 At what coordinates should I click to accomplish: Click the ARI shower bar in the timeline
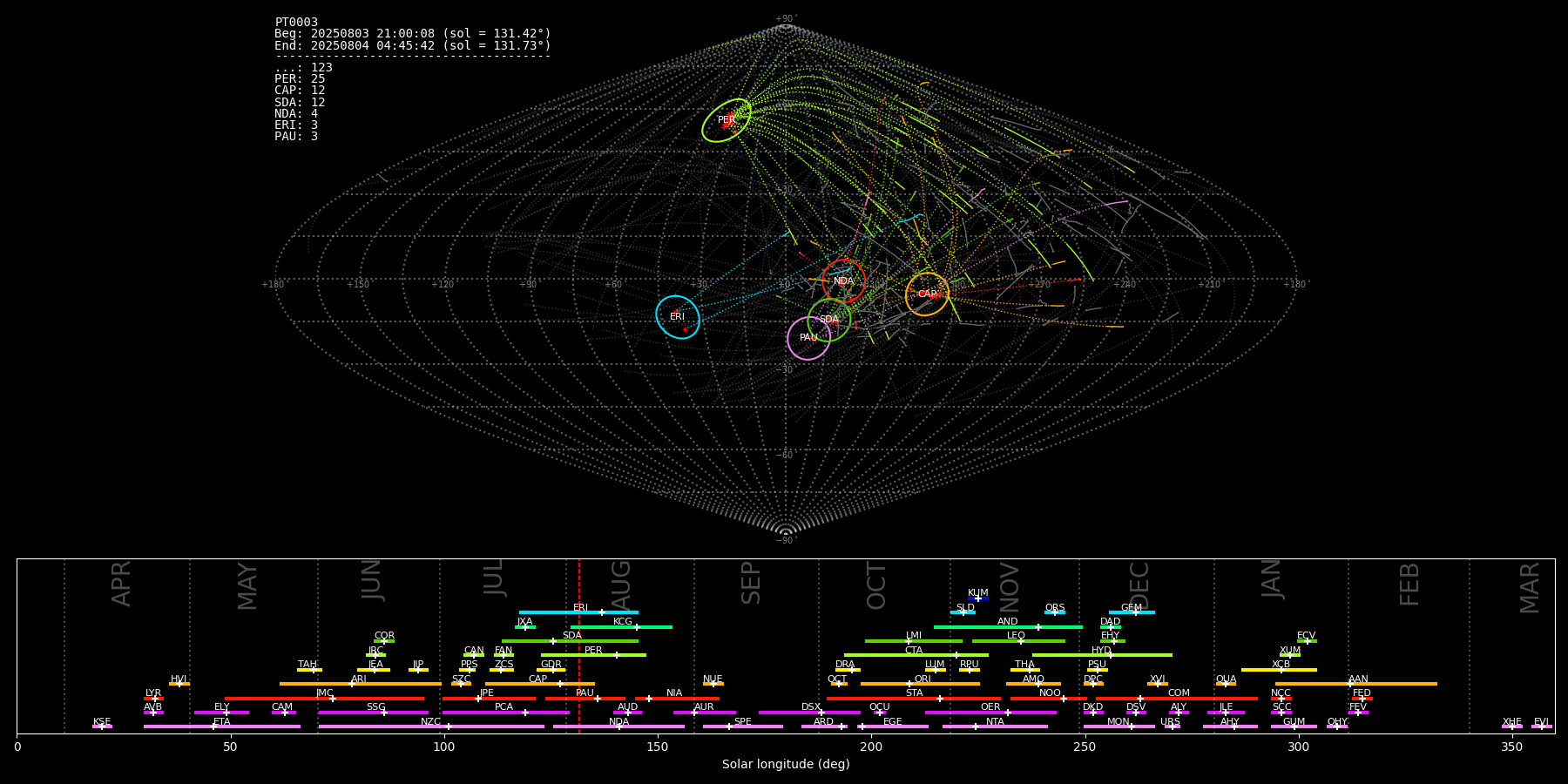(x=360, y=684)
